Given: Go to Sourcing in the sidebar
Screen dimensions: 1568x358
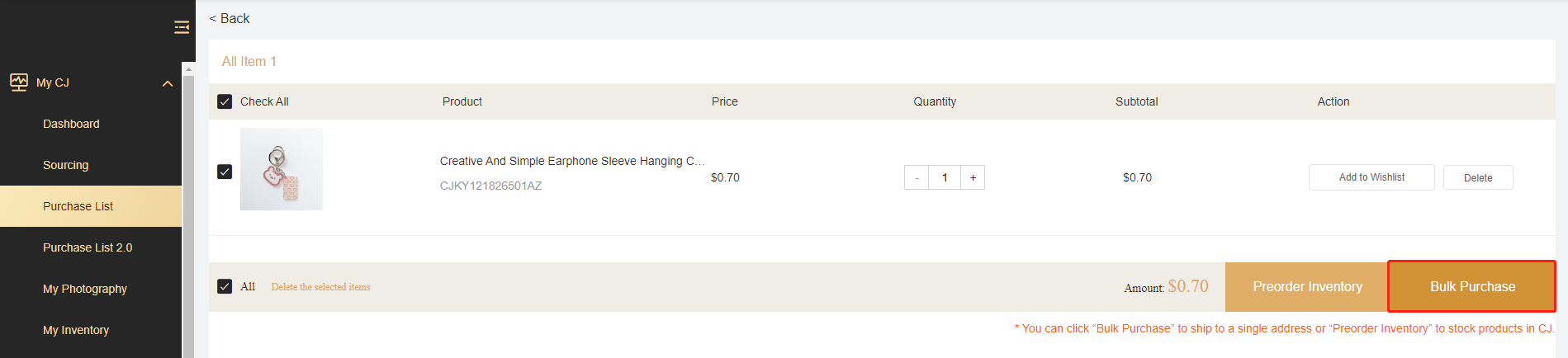Looking at the screenshot, I should click(65, 165).
